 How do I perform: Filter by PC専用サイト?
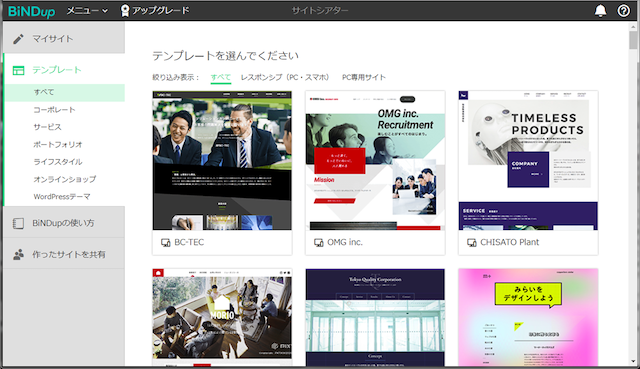pyautogui.click(x=364, y=77)
